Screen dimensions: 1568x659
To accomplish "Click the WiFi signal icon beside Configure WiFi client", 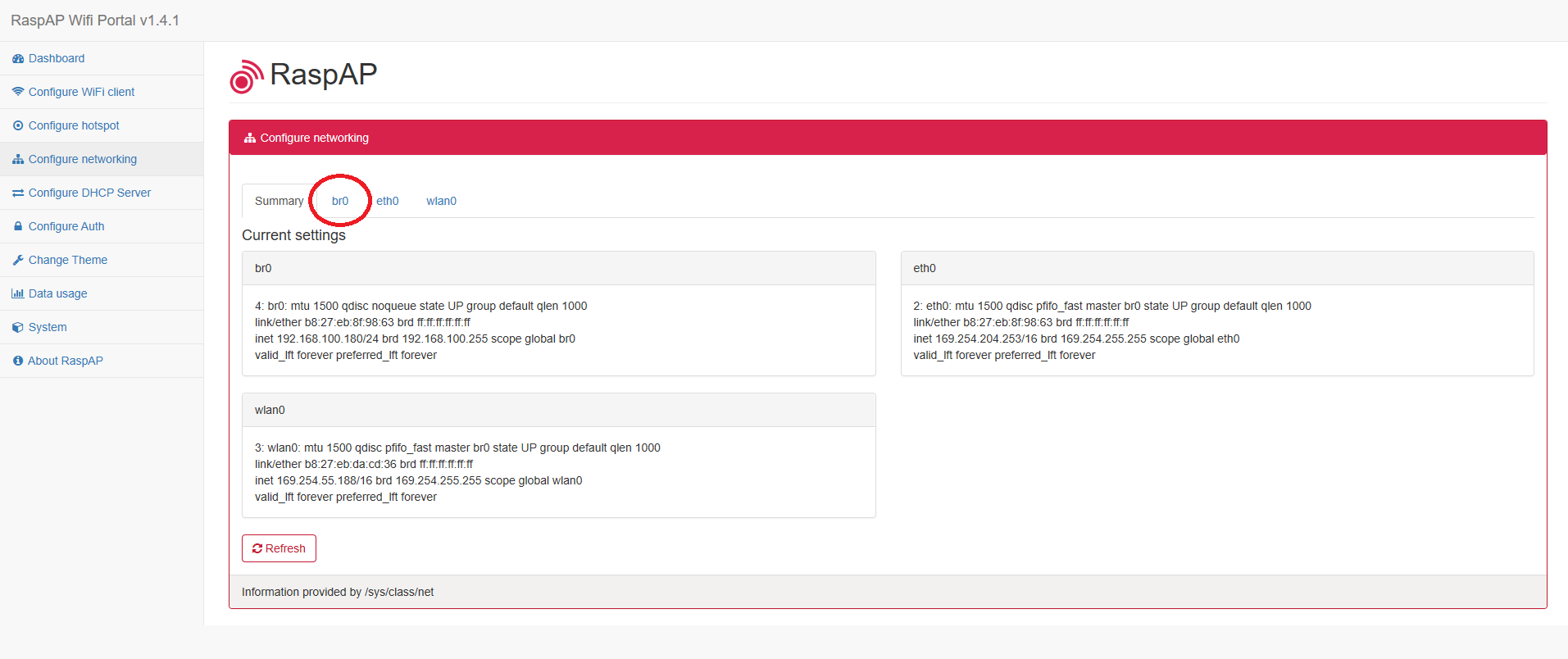I will click(18, 92).
